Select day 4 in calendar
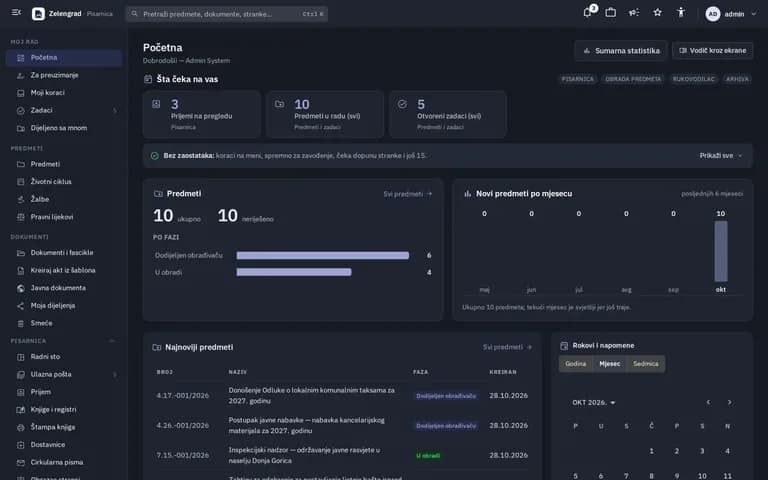 727,451
